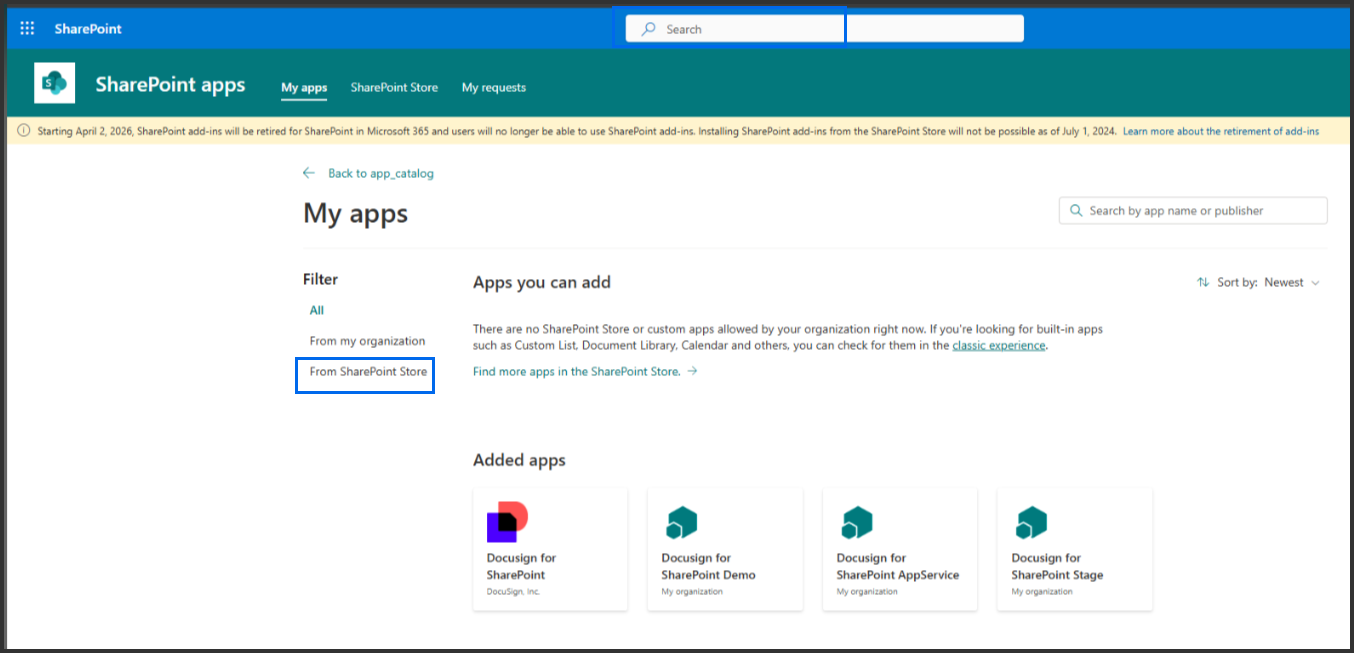The image size is (1354, 653).
Task: Click the top search magnifier icon
Action: click(x=648, y=29)
